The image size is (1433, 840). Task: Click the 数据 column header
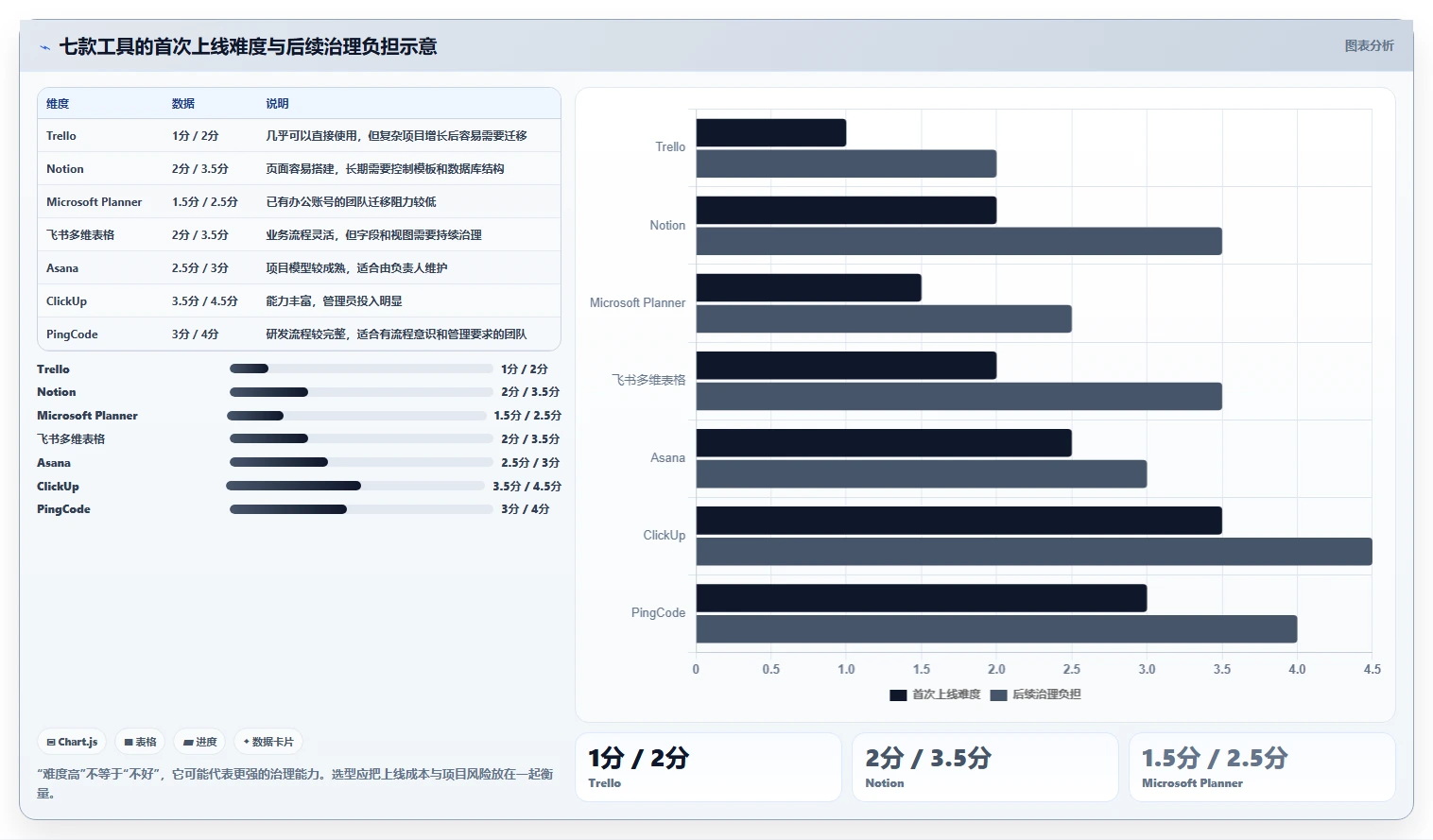(183, 104)
